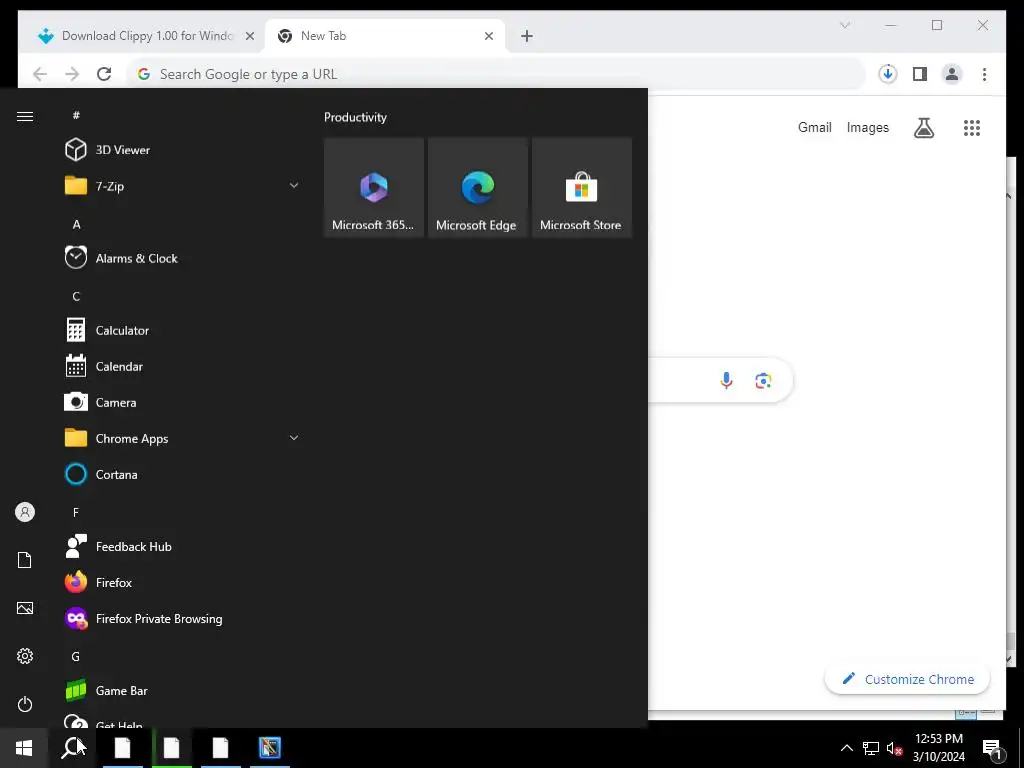Screen dimensions: 1024x768
Task: Click the network tray icon
Action: [x=871, y=748]
